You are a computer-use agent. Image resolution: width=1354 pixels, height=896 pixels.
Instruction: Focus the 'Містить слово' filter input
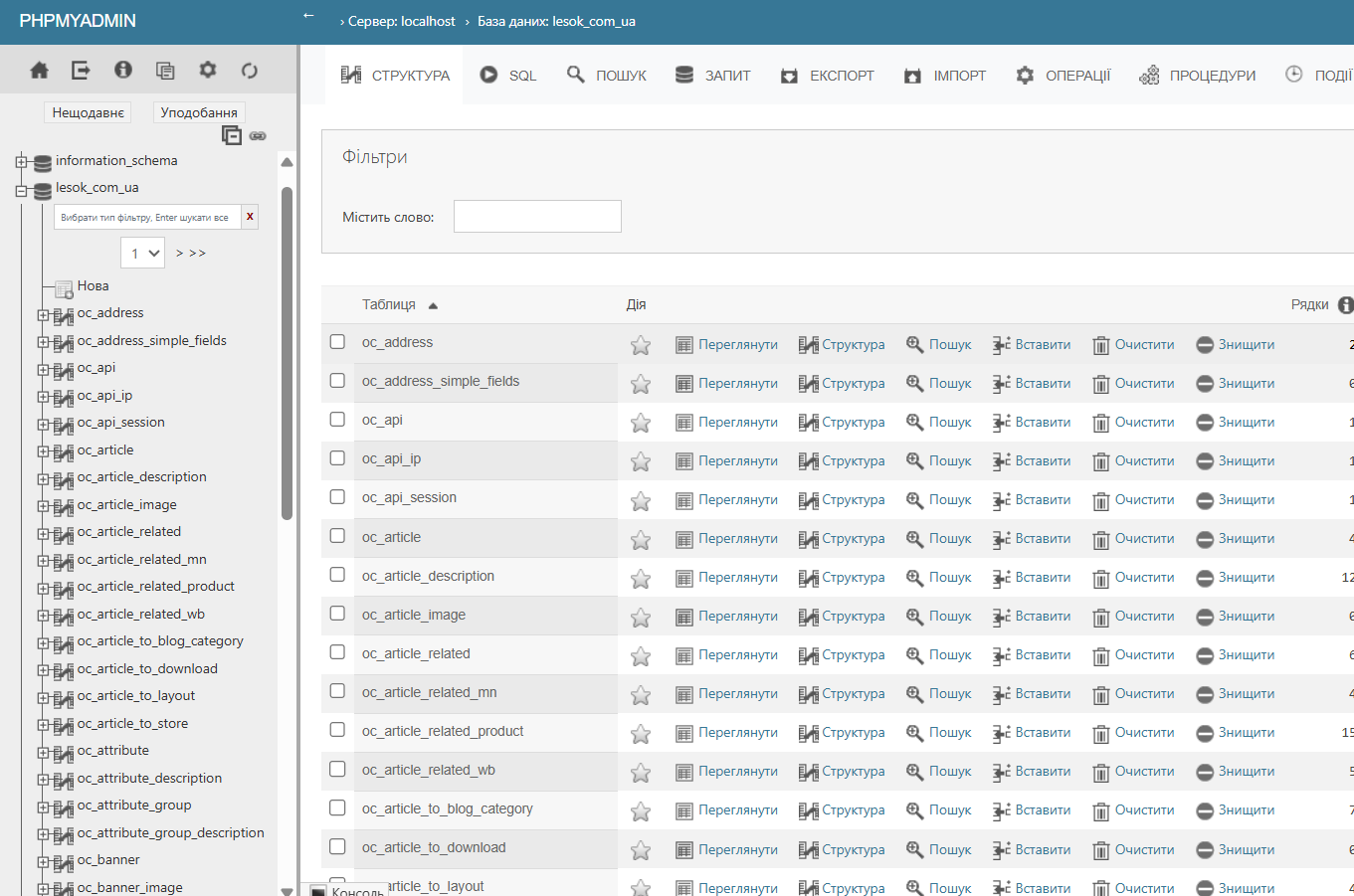[x=537, y=217]
